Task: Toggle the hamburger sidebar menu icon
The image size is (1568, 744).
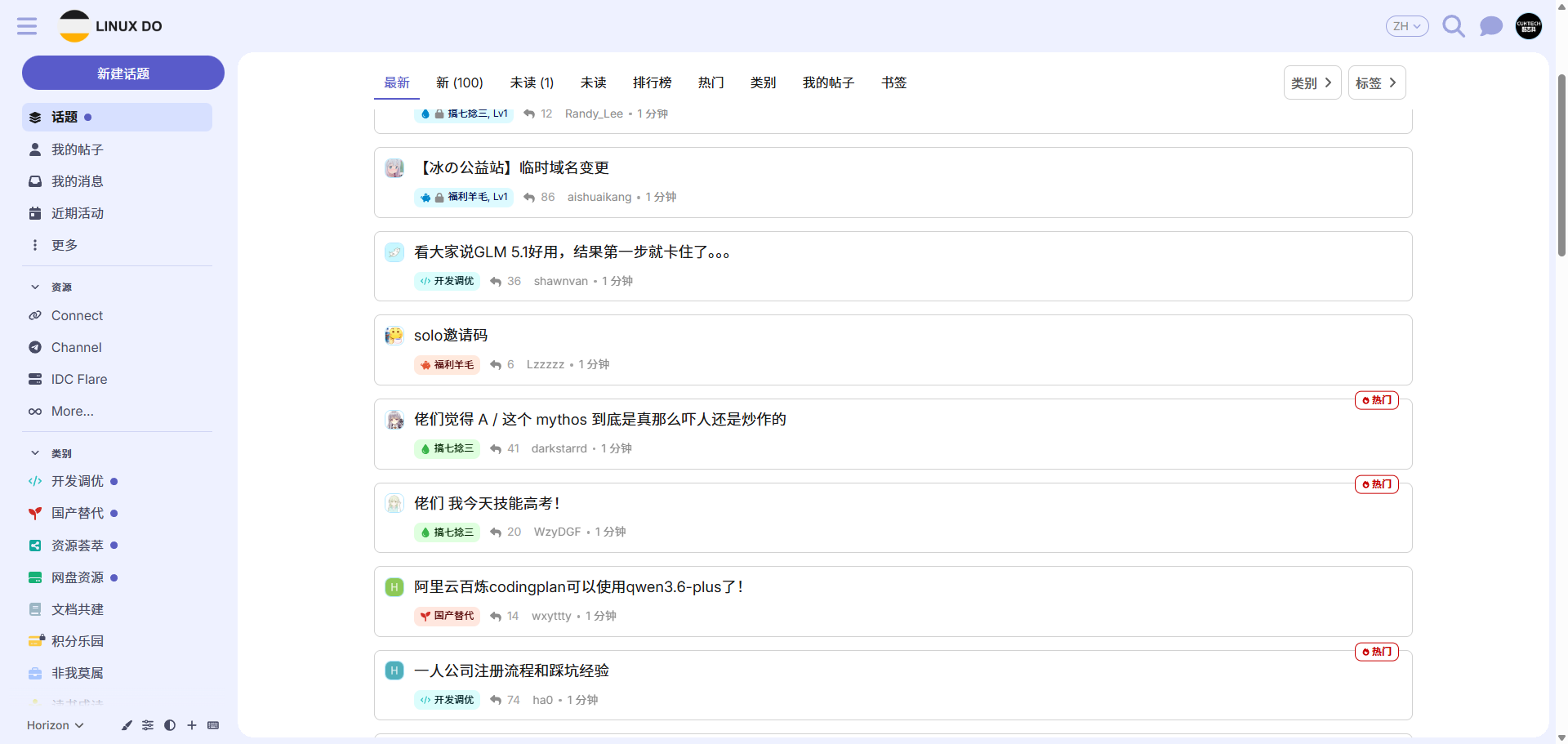Action: pyautogui.click(x=27, y=26)
